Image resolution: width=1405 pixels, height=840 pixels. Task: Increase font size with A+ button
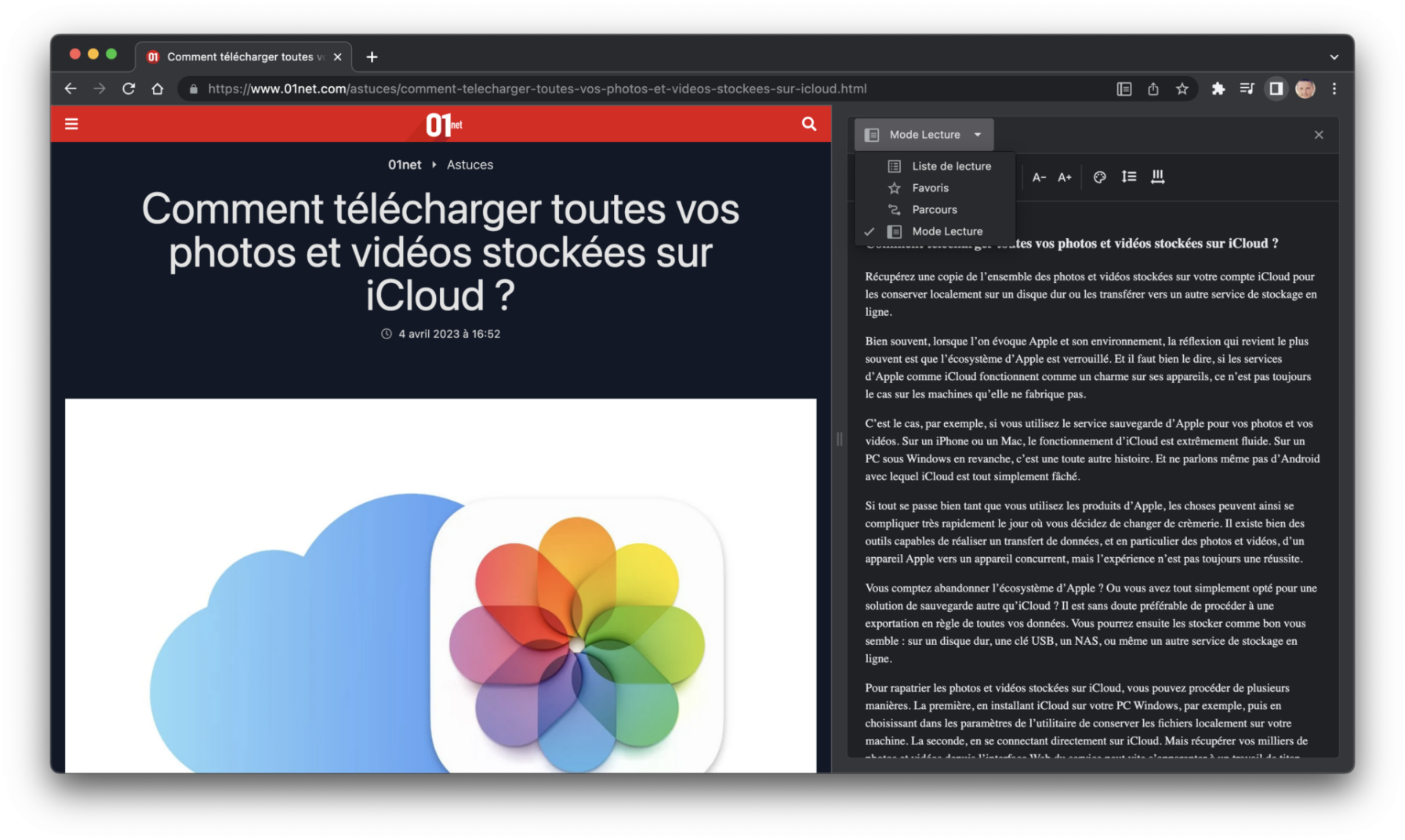tap(1065, 177)
